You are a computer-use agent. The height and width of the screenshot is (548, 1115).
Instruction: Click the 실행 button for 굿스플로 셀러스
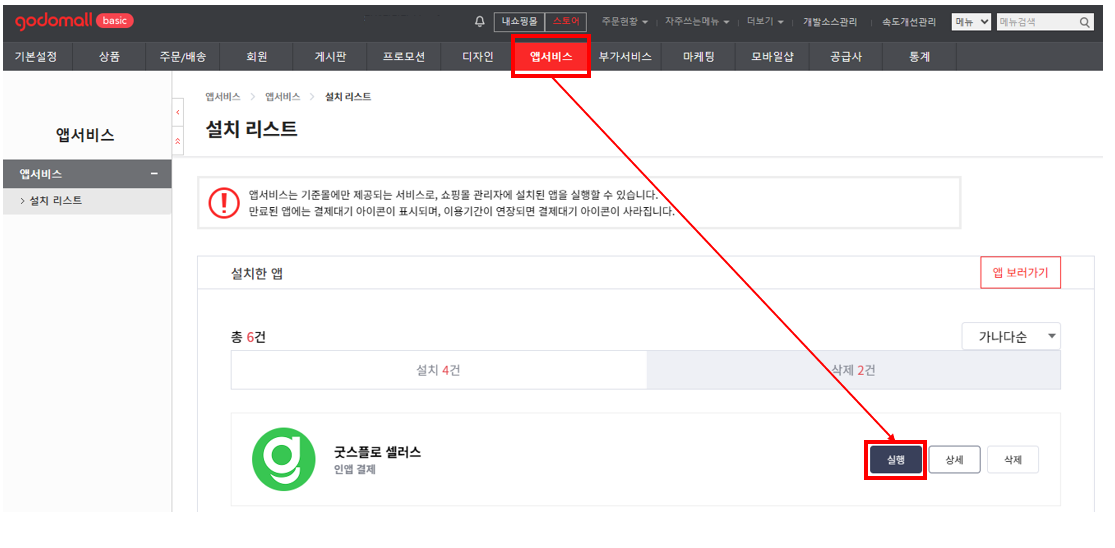coord(895,460)
